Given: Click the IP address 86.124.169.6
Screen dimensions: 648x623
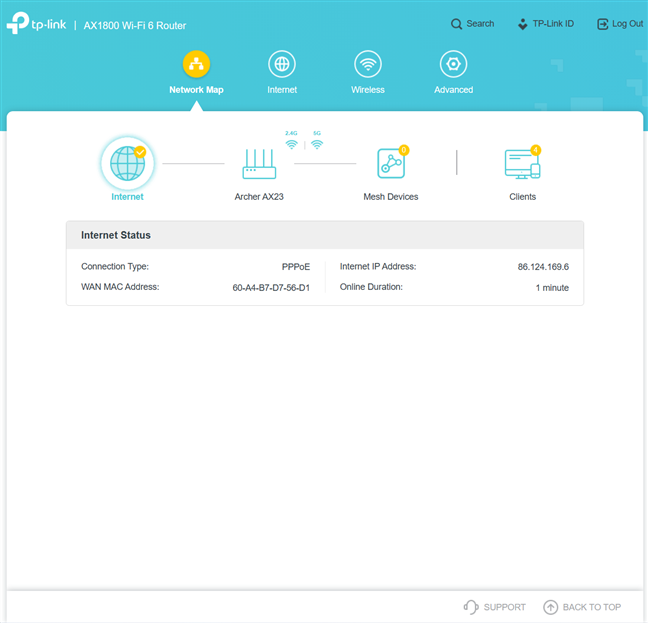Looking at the screenshot, I should [x=543, y=267].
